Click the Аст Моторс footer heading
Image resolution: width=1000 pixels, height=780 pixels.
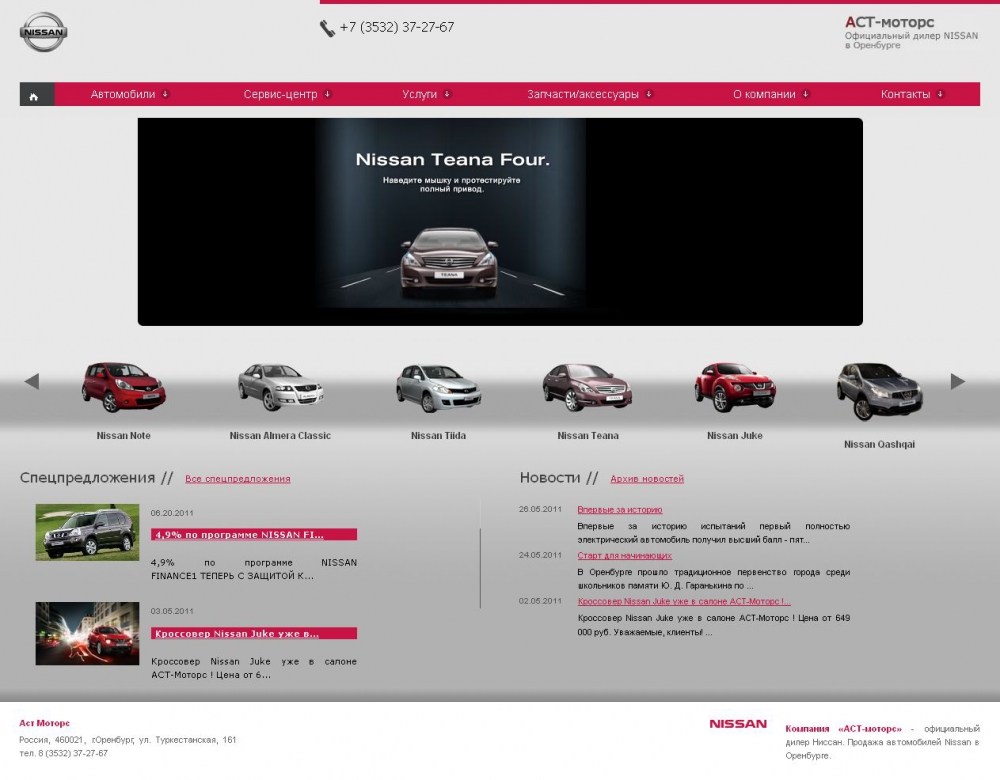45,723
